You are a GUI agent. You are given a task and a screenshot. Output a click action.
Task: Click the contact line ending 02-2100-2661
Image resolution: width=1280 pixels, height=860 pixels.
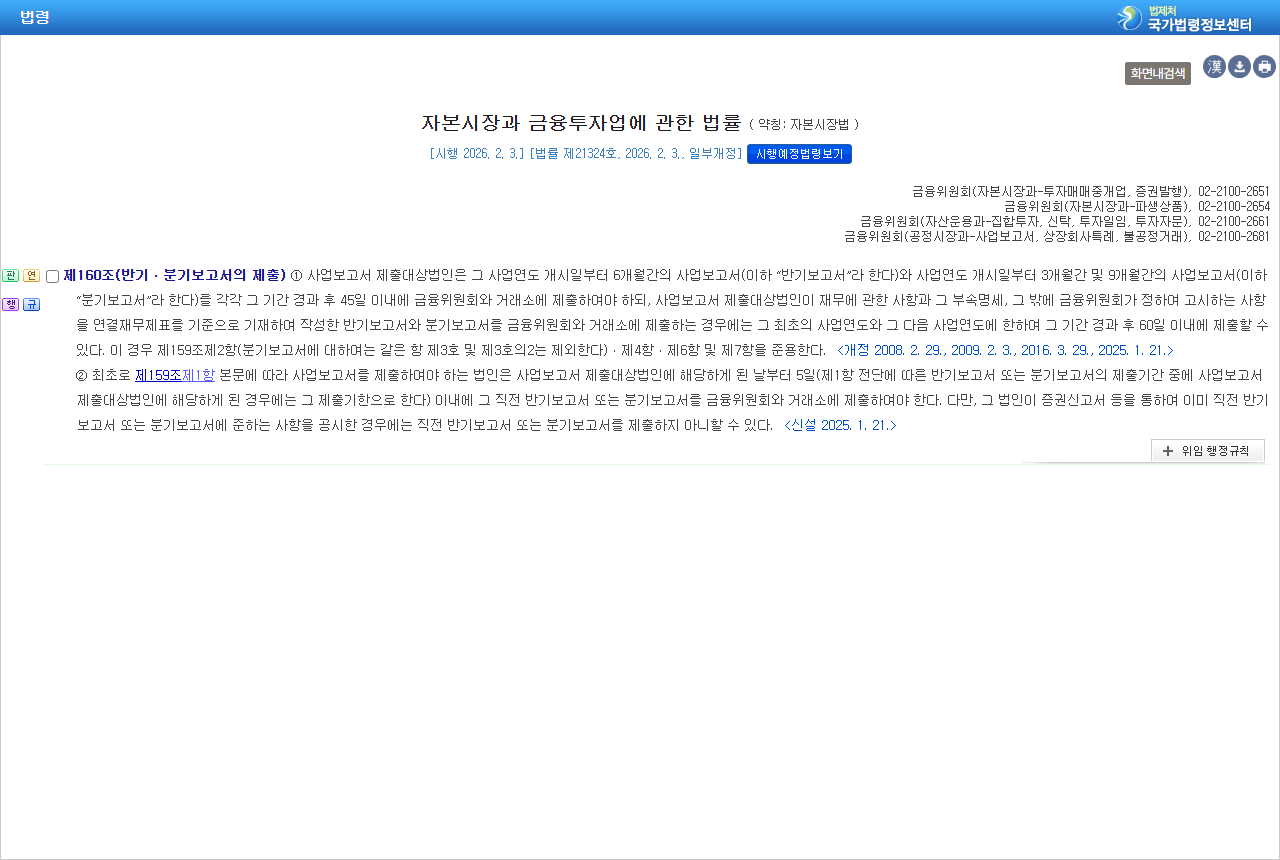coord(1065,221)
